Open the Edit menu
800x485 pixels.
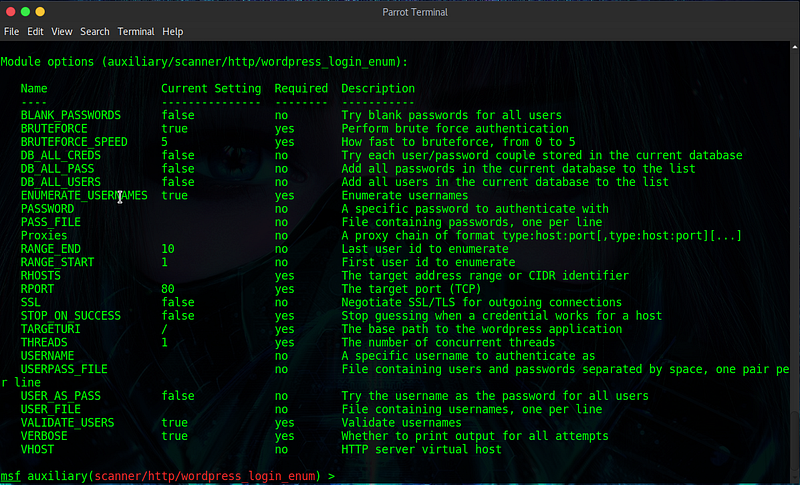point(35,32)
